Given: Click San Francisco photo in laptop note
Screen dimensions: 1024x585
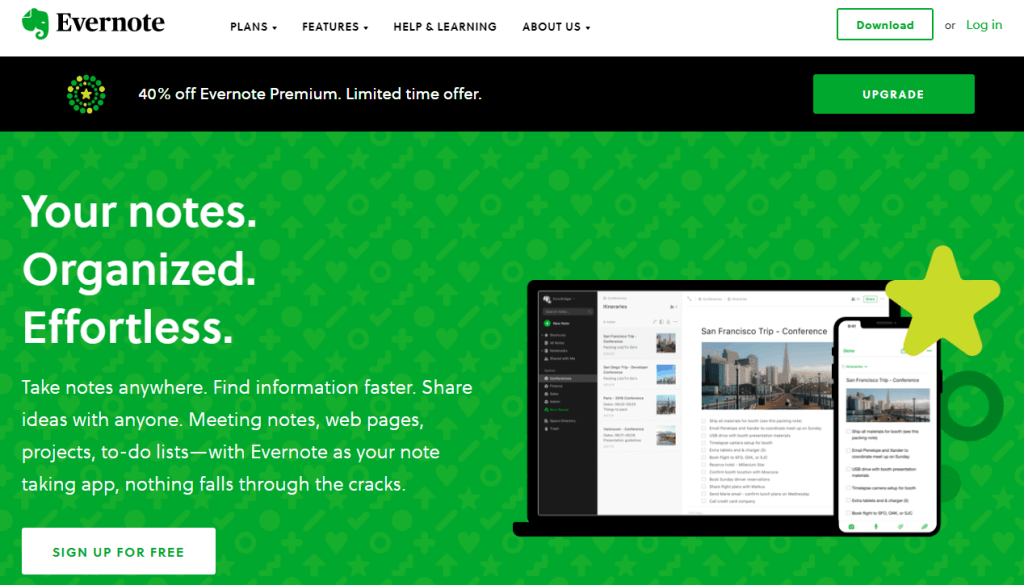Looking at the screenshot, I should (768, 375).
